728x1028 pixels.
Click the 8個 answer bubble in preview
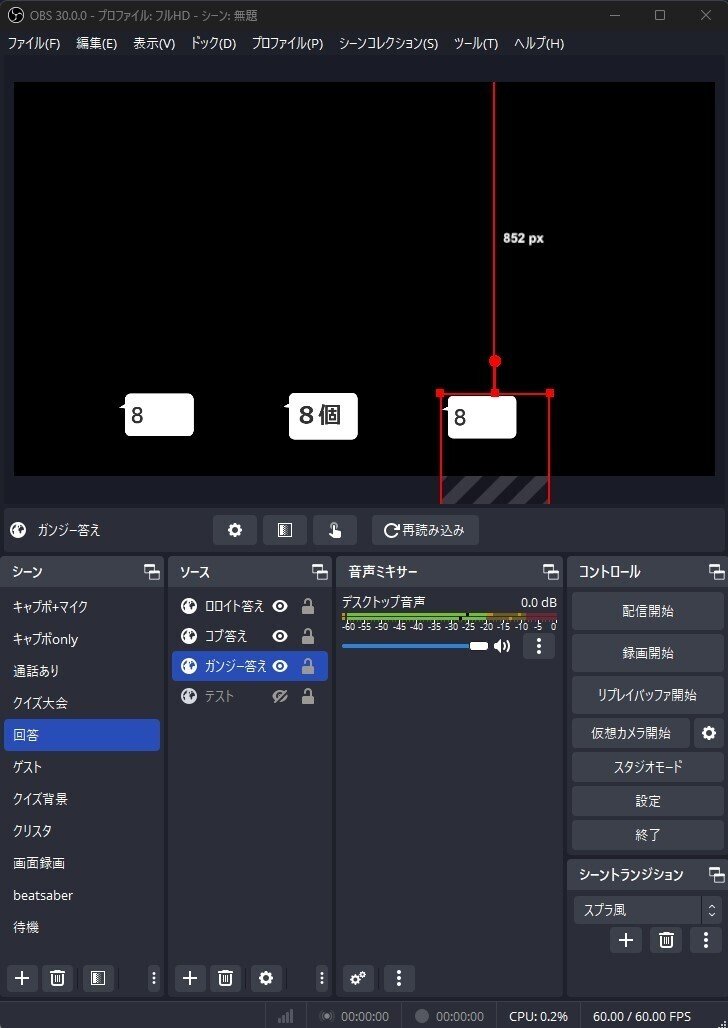(322, 416)
